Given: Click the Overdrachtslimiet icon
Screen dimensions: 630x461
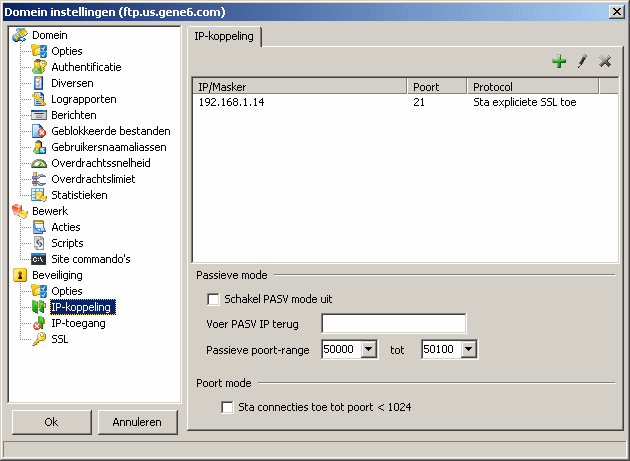Looking at the screenshot, I should click(x=39, y=179).
